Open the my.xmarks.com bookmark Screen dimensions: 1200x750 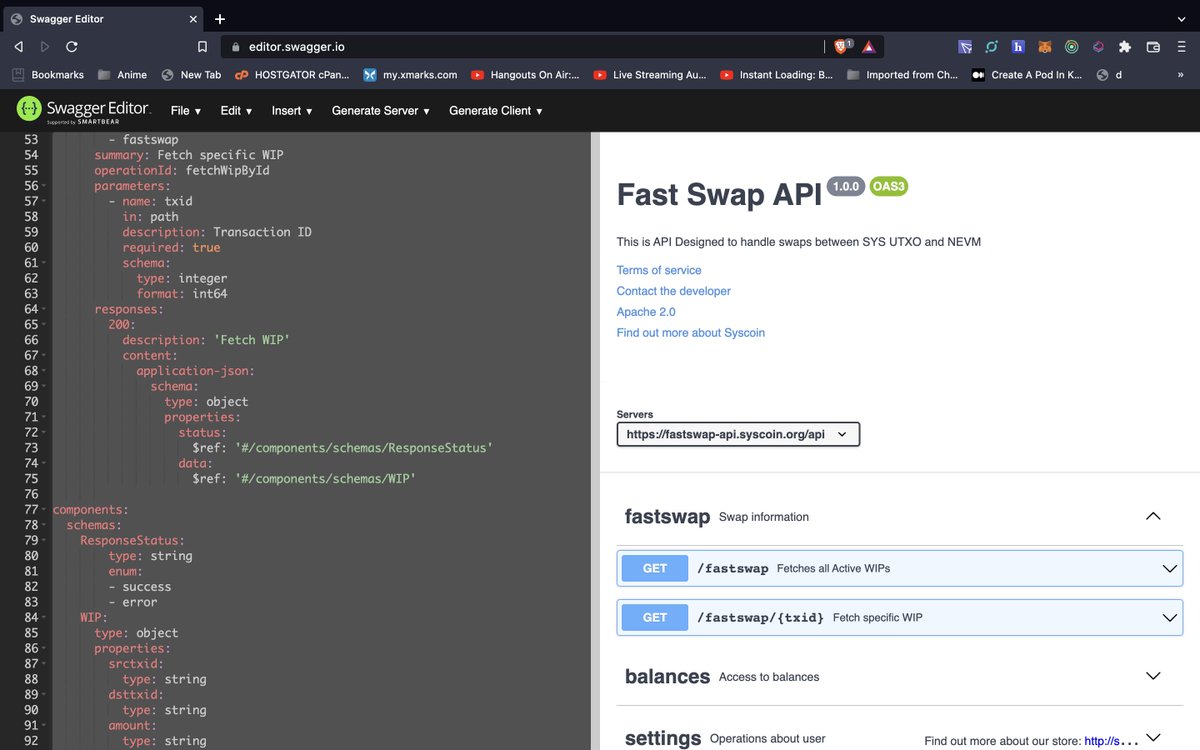(410, 75)
